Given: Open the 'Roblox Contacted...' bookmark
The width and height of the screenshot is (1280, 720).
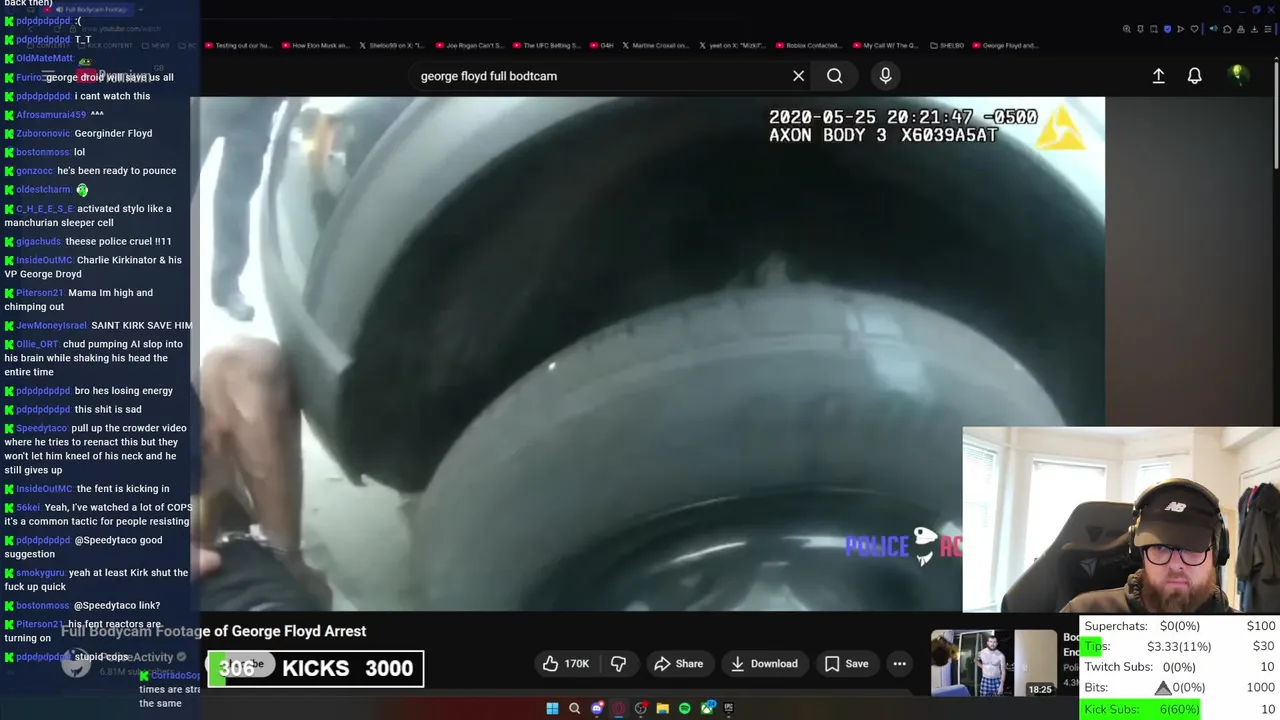Looking at the screenshot, I should pos(808,46).
